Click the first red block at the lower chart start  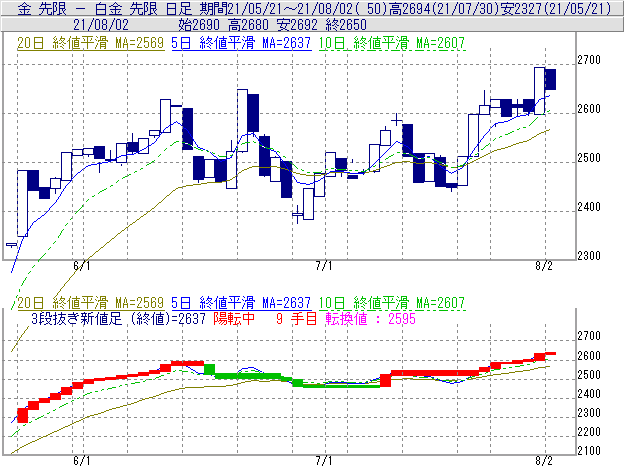click(x=23, y=415)
